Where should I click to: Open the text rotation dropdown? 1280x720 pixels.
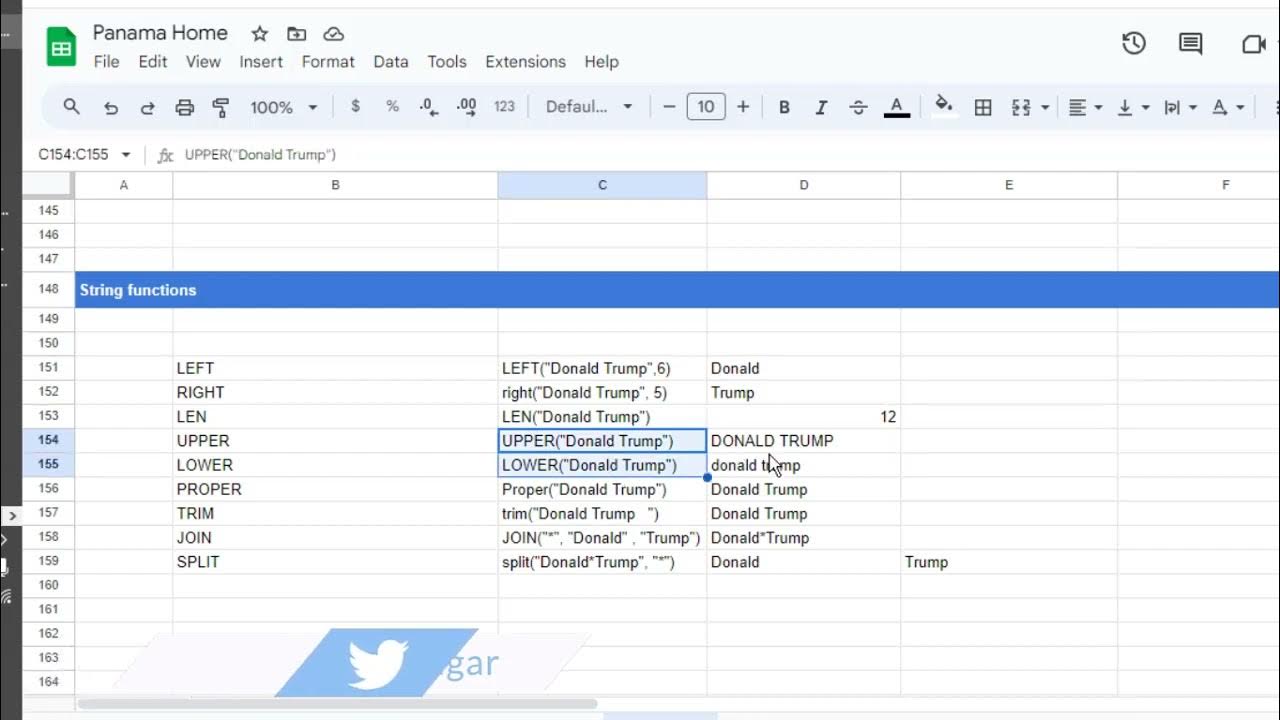(x=1228, y=107)
